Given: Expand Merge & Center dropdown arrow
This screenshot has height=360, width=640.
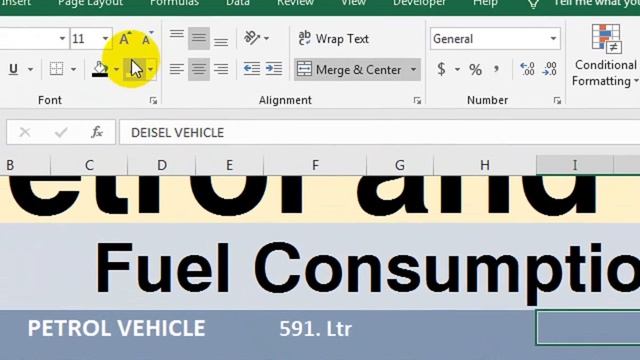Looking at the screenshot, I should coord(413,70).
